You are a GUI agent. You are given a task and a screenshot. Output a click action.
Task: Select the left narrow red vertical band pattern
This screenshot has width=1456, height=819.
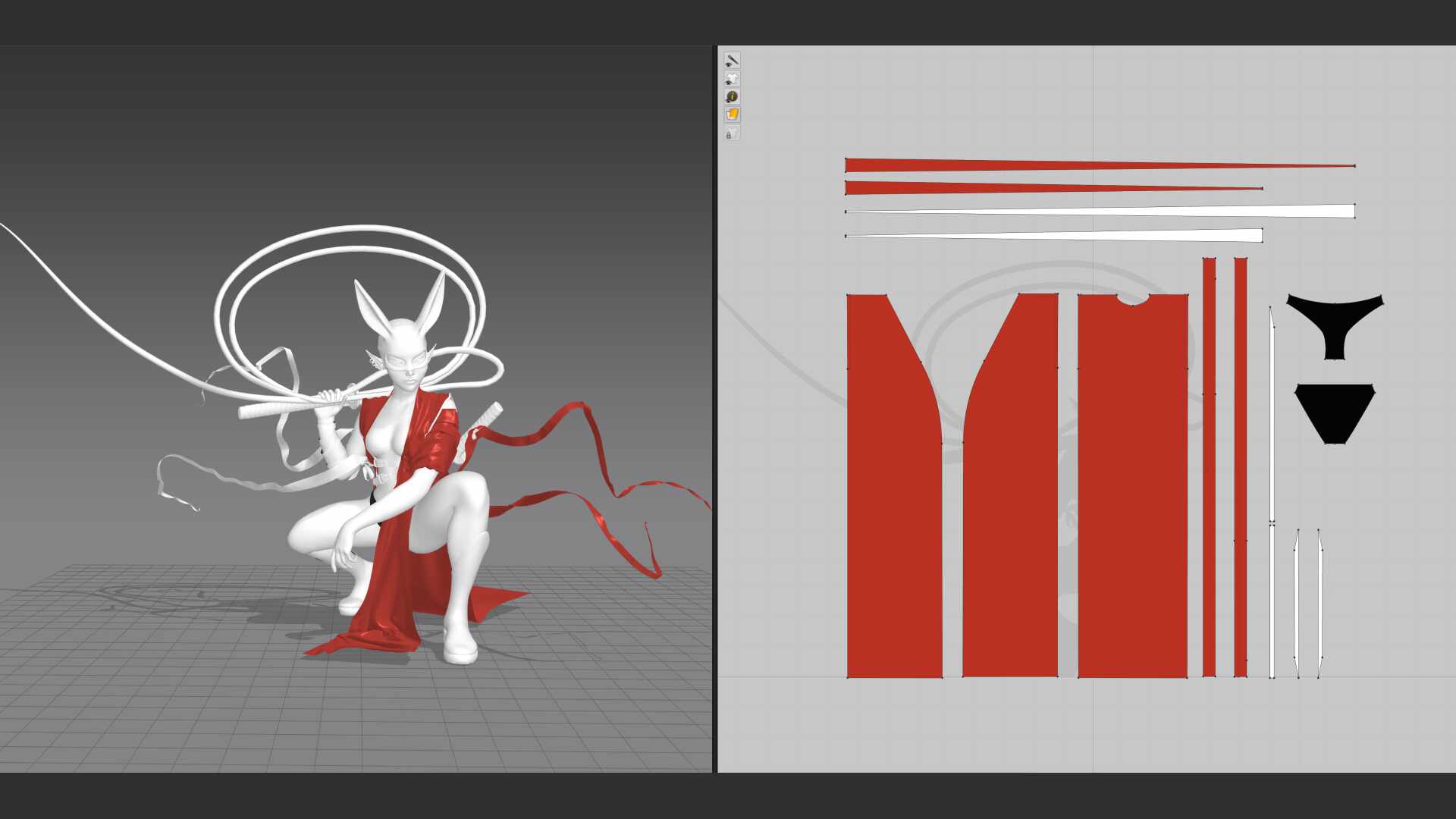point(1209,467)
